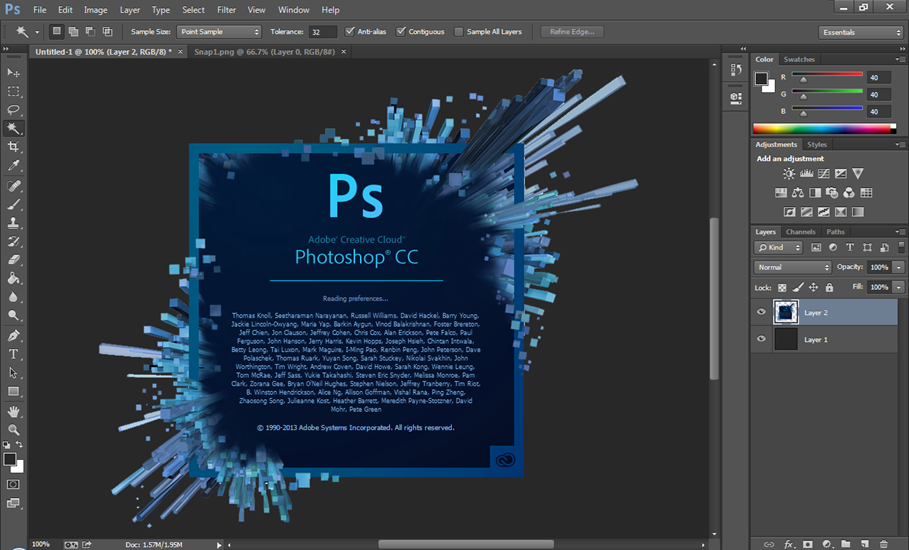Toggle Quick Mask mode
Screen dimensions: 909x550
(x=13, y=485)
